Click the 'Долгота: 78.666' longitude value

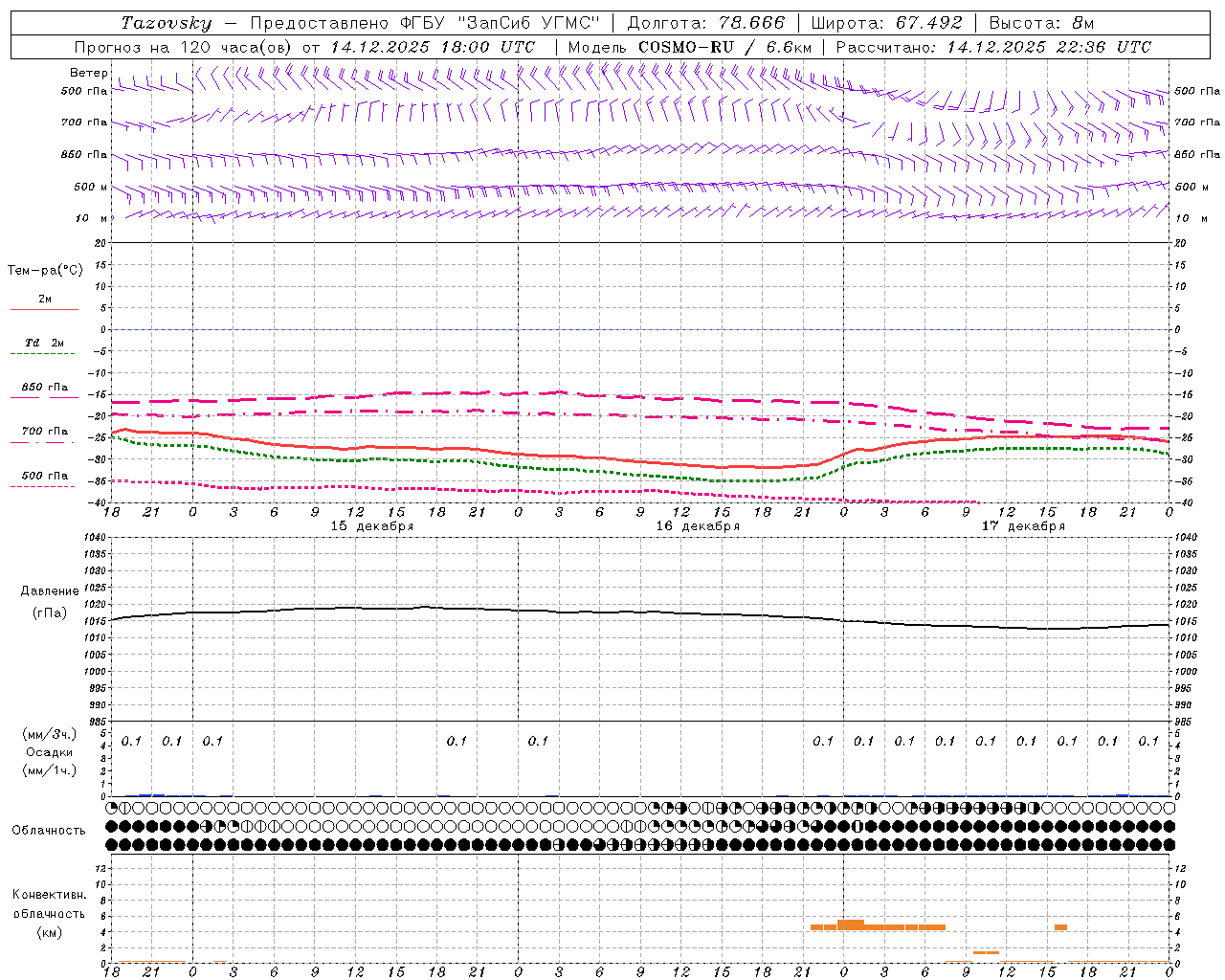[x=705, y=23]
